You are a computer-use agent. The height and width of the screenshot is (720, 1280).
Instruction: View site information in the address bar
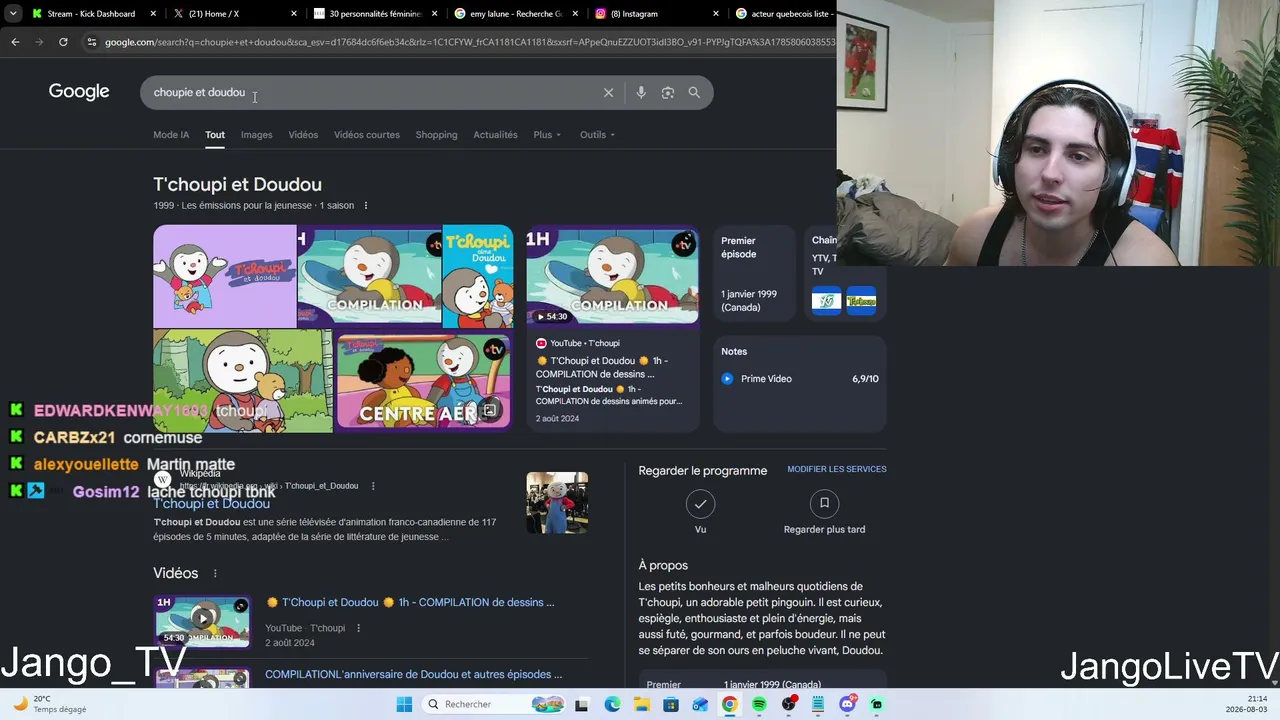92,42
